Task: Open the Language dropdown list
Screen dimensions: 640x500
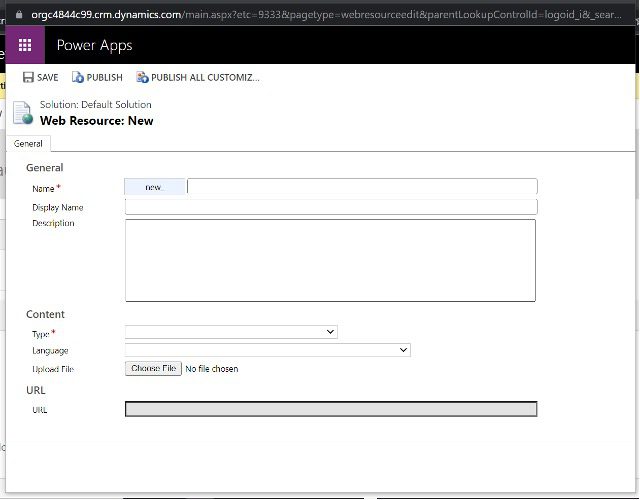Action: (x=267, y=350)
